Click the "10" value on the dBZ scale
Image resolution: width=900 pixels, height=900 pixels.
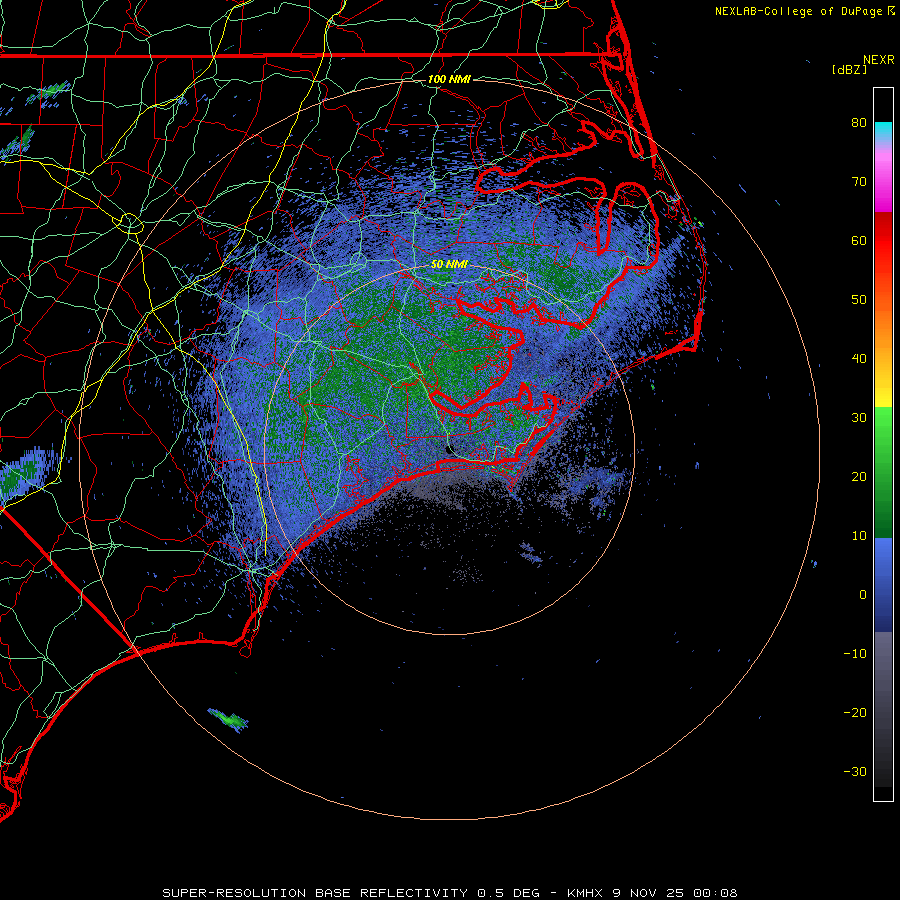[x=859, y=536]
